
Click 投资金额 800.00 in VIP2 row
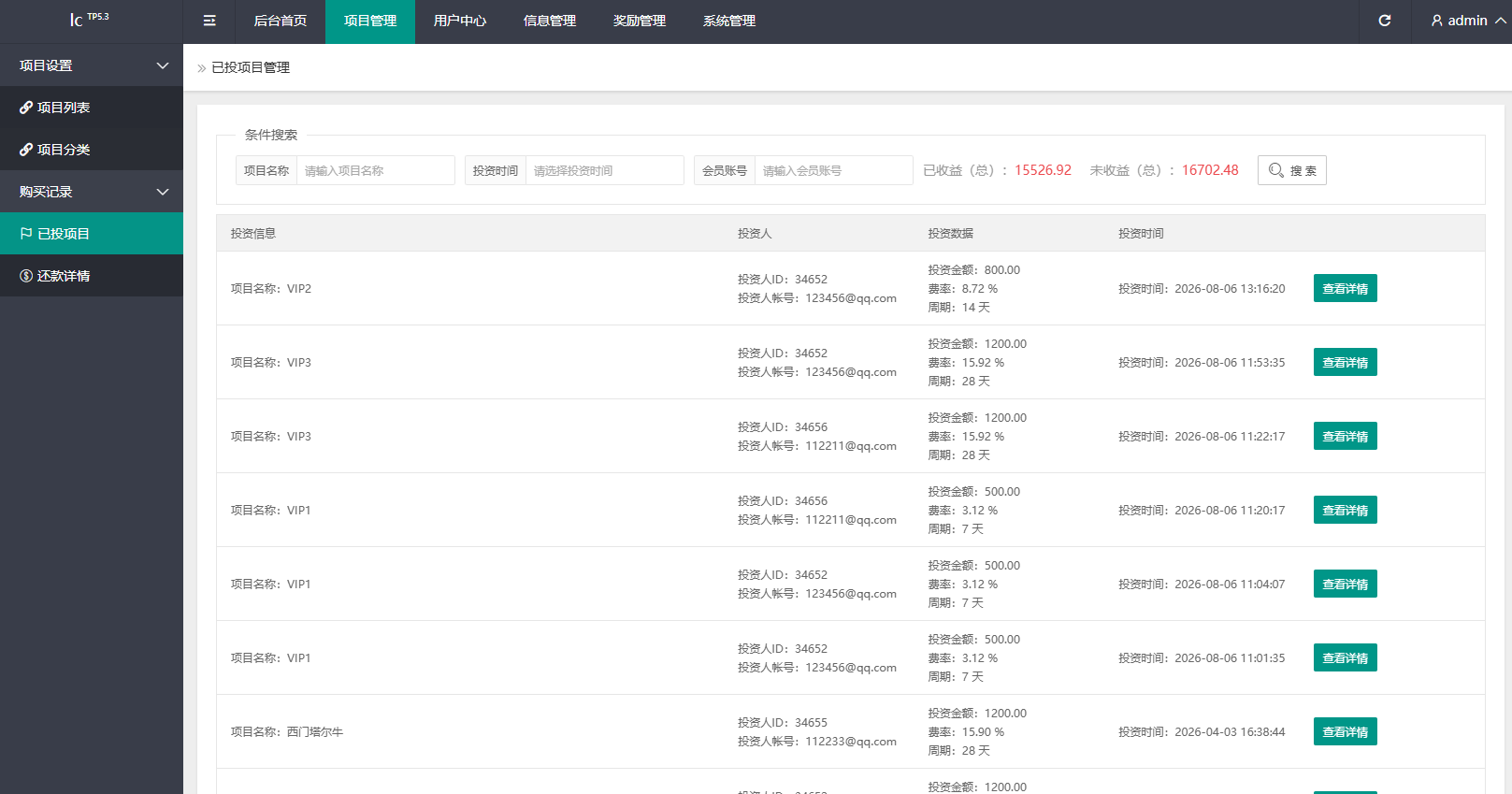click(973, 270)
